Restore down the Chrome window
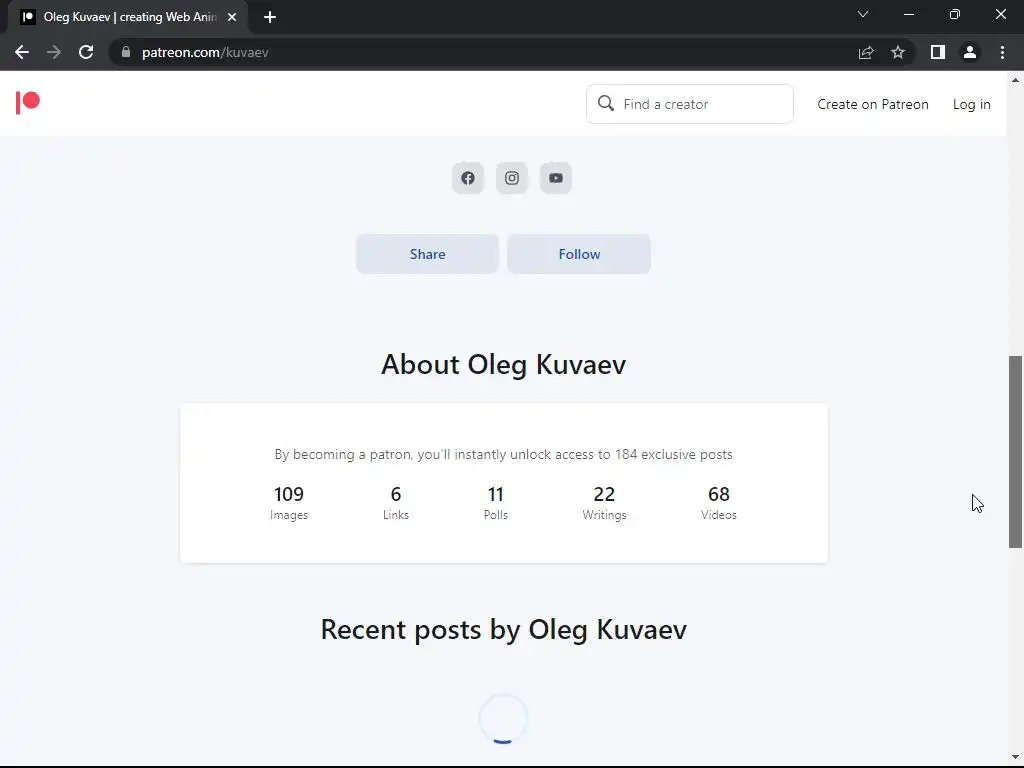This screenshot has width=1024, height=768. click(954, 14)
